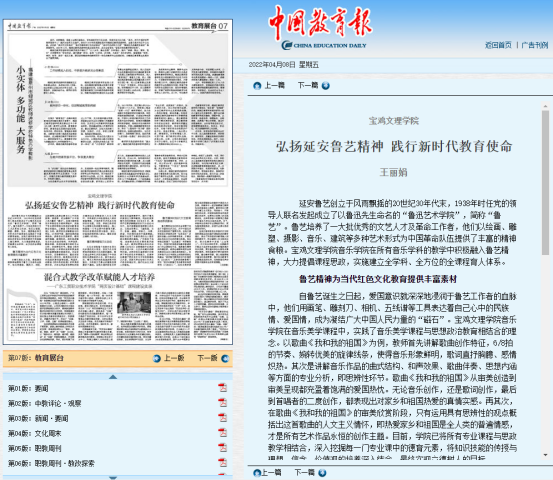Click top previous article arrow icon
The height and width of the screenshot is (480, 553).
point(257,85)
